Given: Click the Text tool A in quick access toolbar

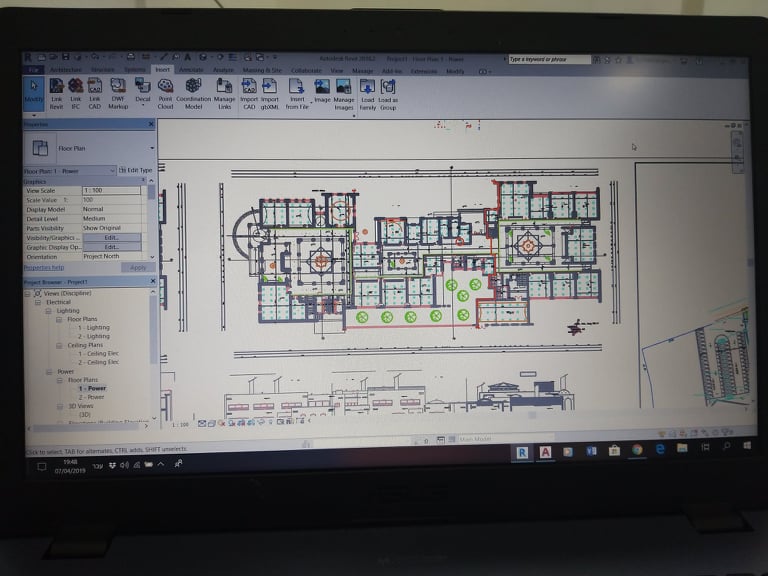Looking at the screenshot, I should click(x=187, y=57).
